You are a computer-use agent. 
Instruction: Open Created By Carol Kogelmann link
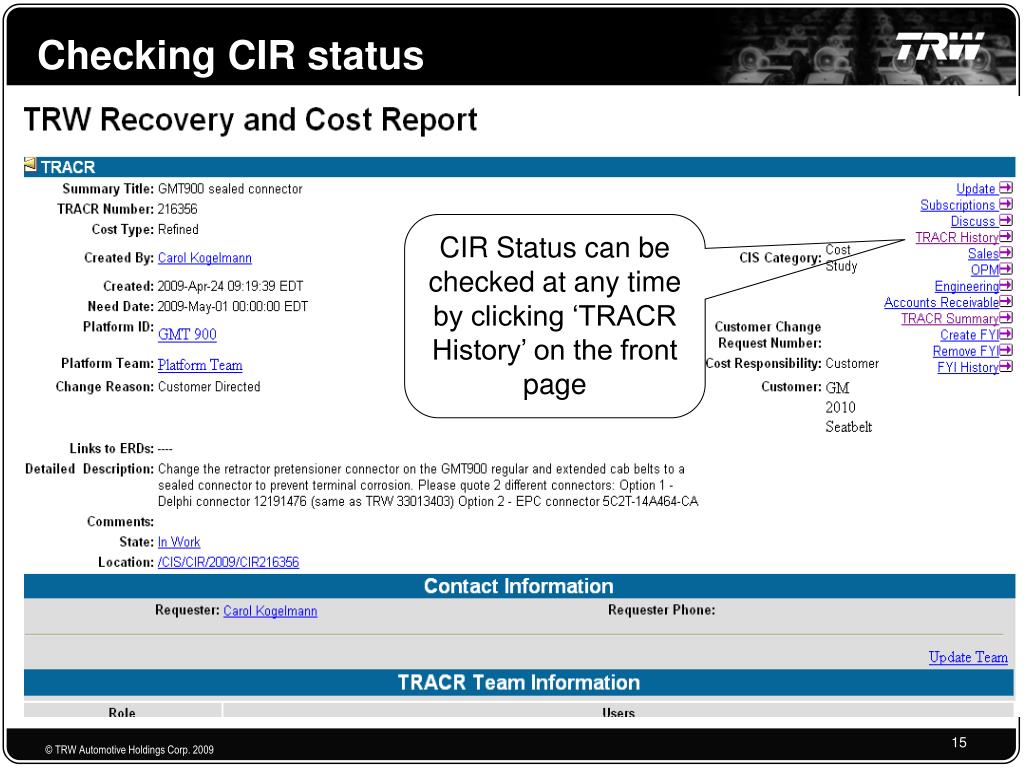204,258
